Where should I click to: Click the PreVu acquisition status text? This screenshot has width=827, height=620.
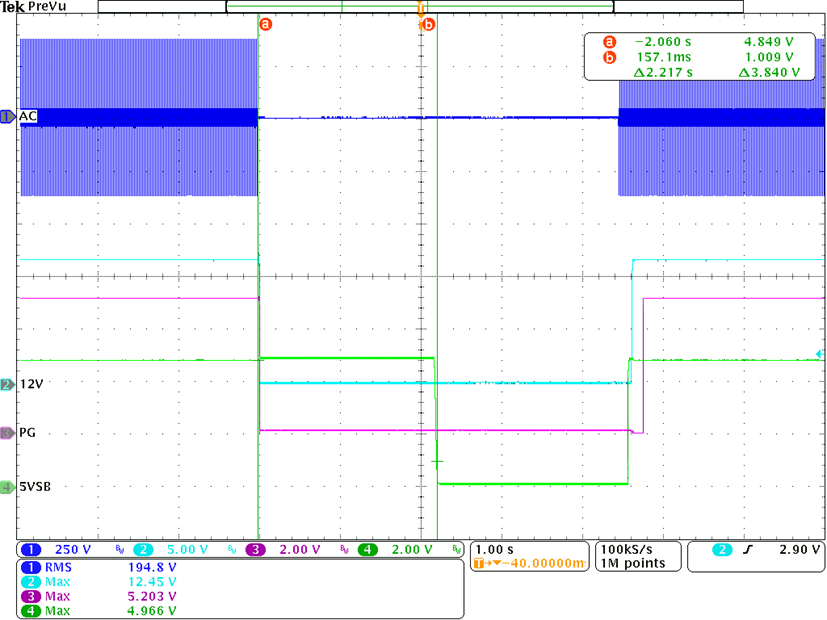pyautogui.click(x=47, y=6)
